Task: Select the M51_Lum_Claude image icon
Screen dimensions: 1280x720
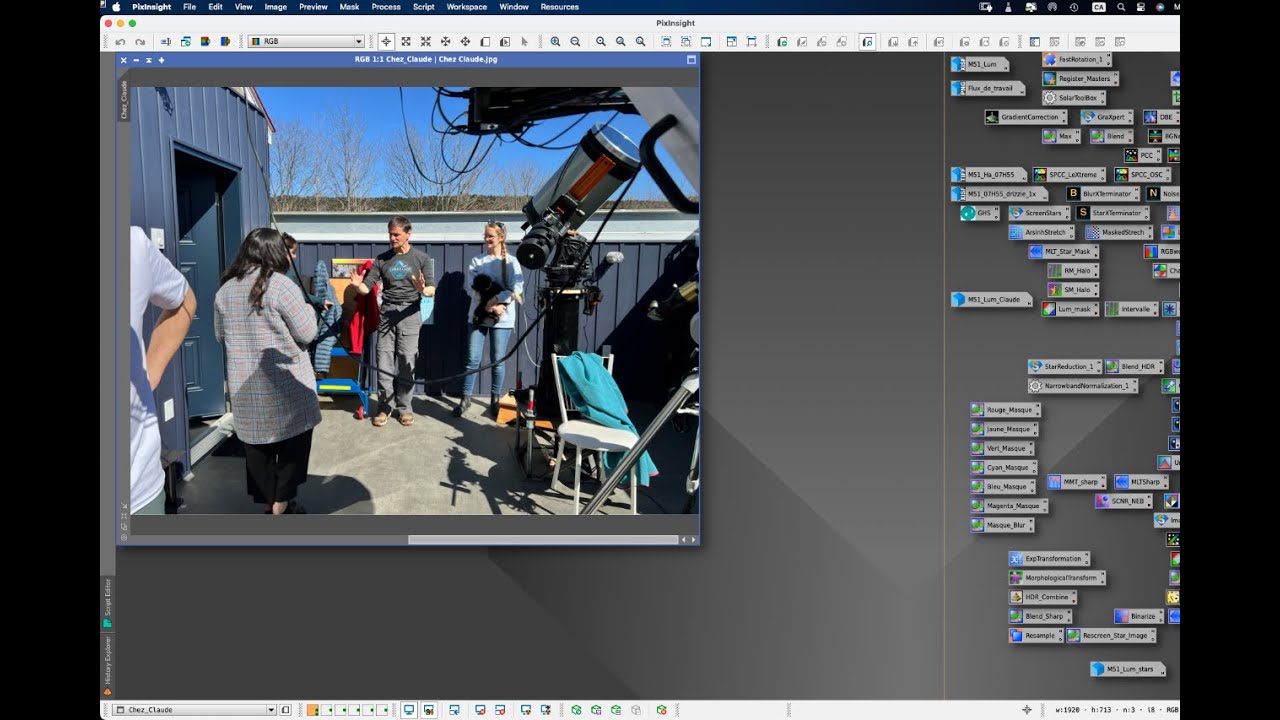Action: pyautogui.click(x=990, y=299)
